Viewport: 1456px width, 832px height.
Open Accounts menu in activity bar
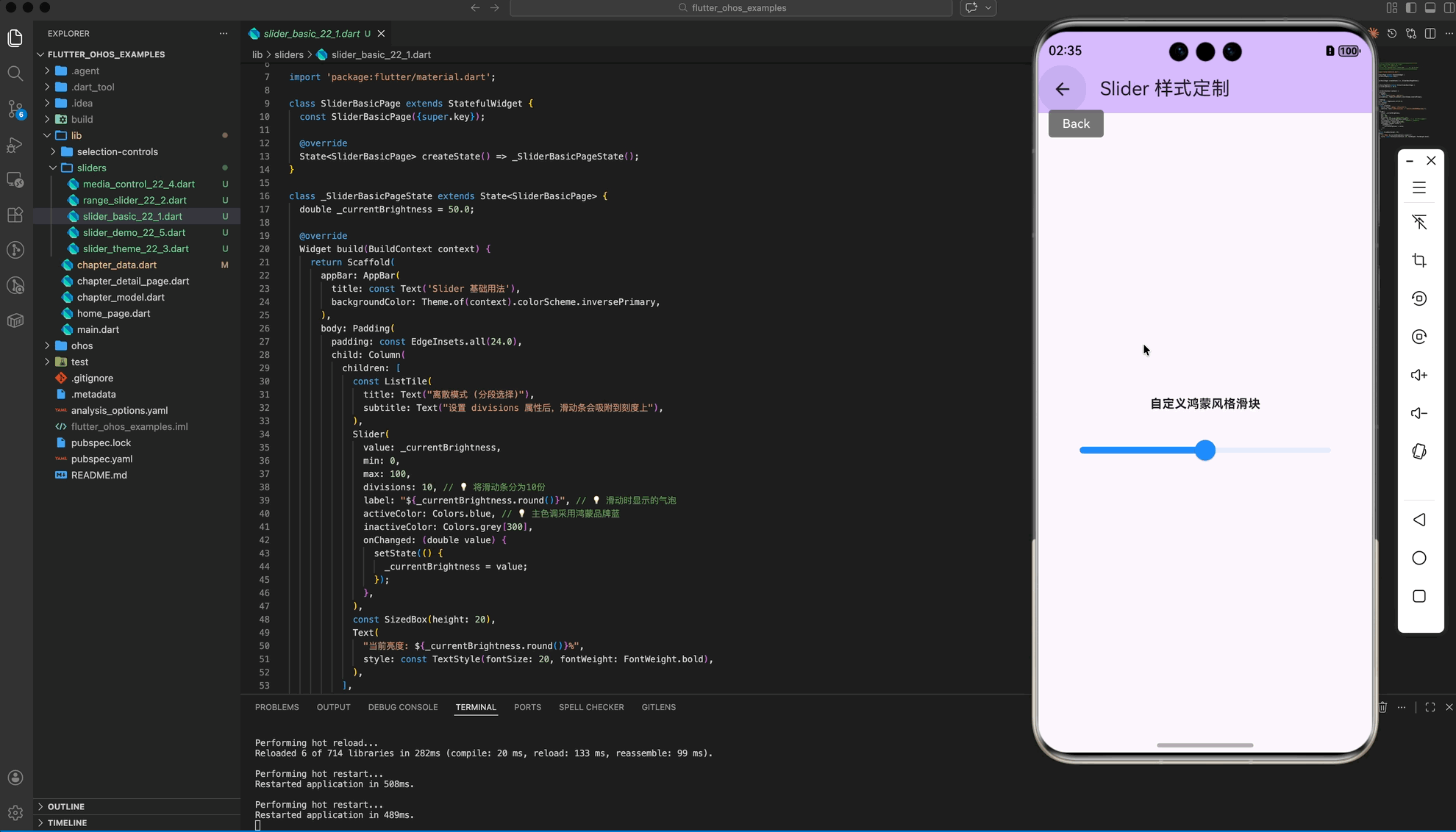click(15, 778)
